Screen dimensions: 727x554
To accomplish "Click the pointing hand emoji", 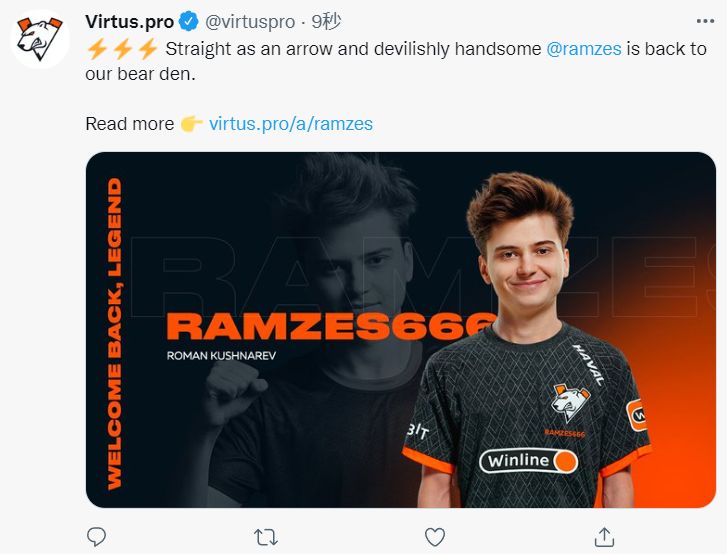I will (191, 124).
